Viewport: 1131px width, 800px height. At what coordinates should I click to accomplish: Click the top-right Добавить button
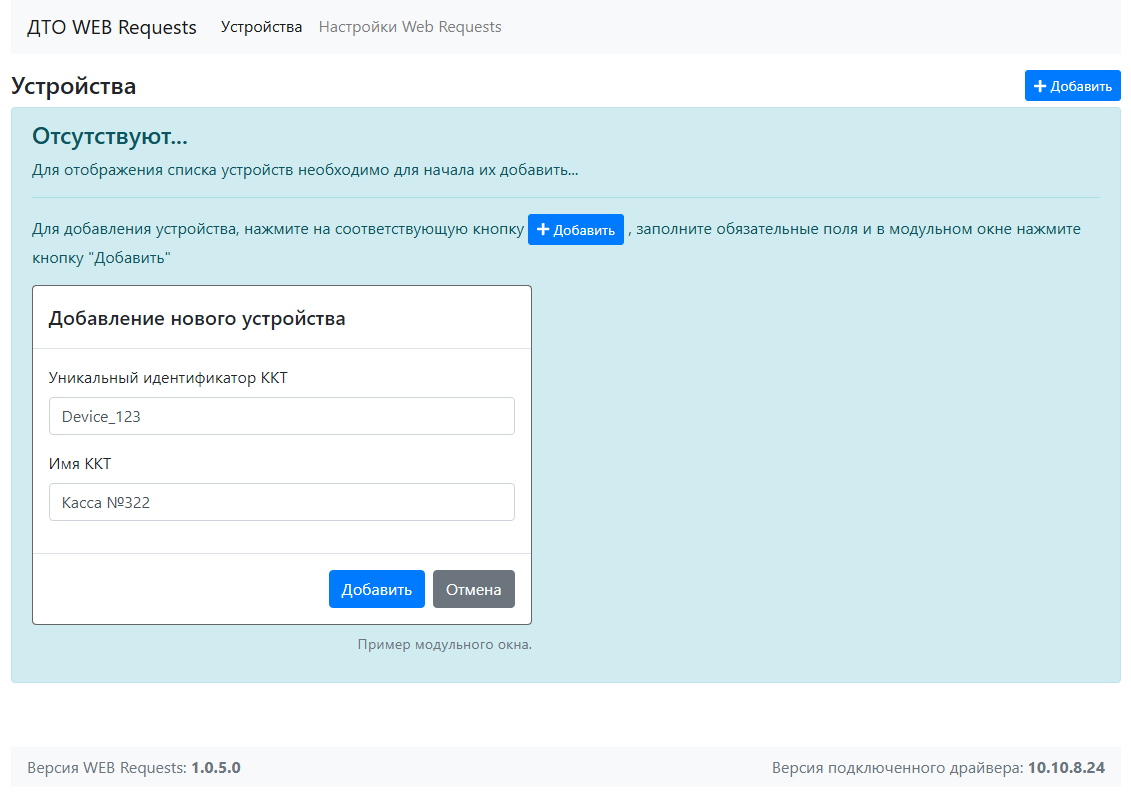click(x=1073, y=86)
